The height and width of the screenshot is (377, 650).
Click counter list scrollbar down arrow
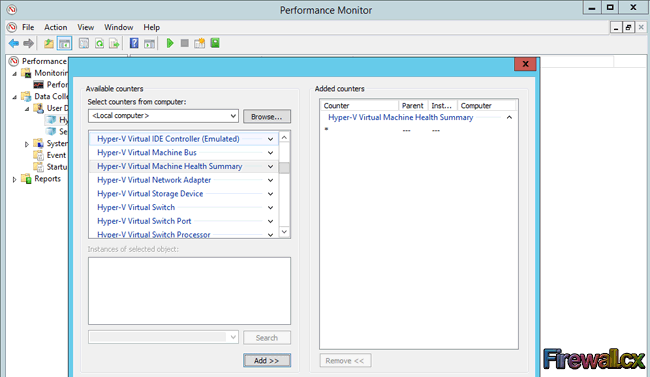click(x=284, y=231)
